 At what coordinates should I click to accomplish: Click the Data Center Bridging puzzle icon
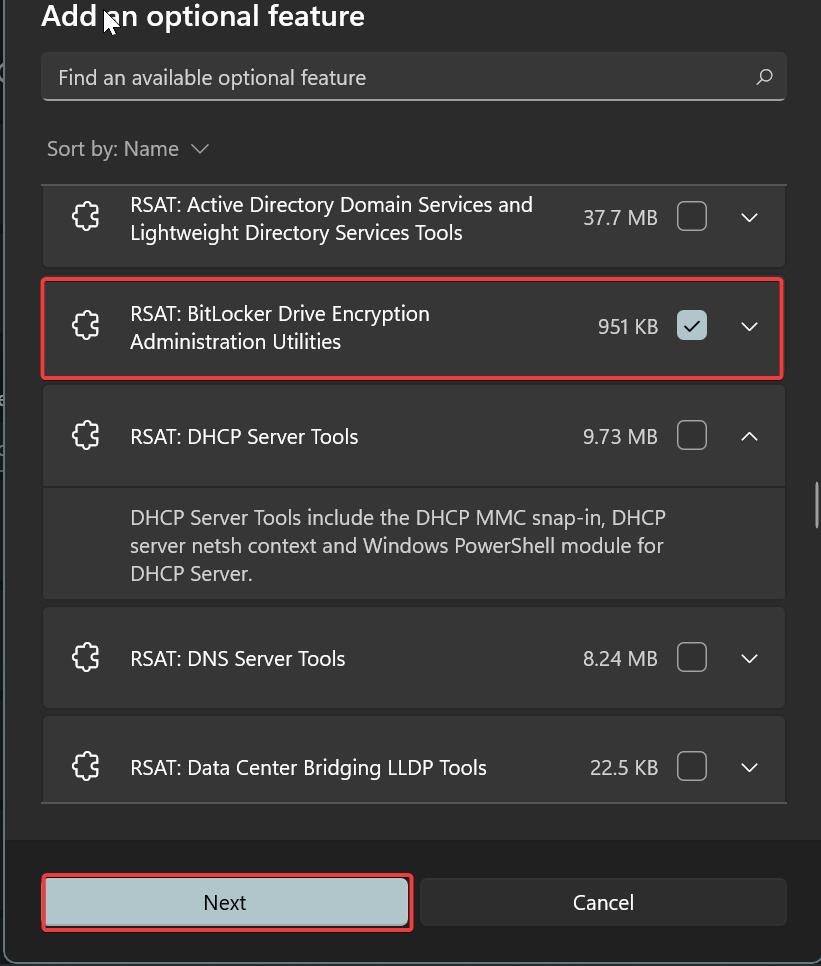click(86, 766)
